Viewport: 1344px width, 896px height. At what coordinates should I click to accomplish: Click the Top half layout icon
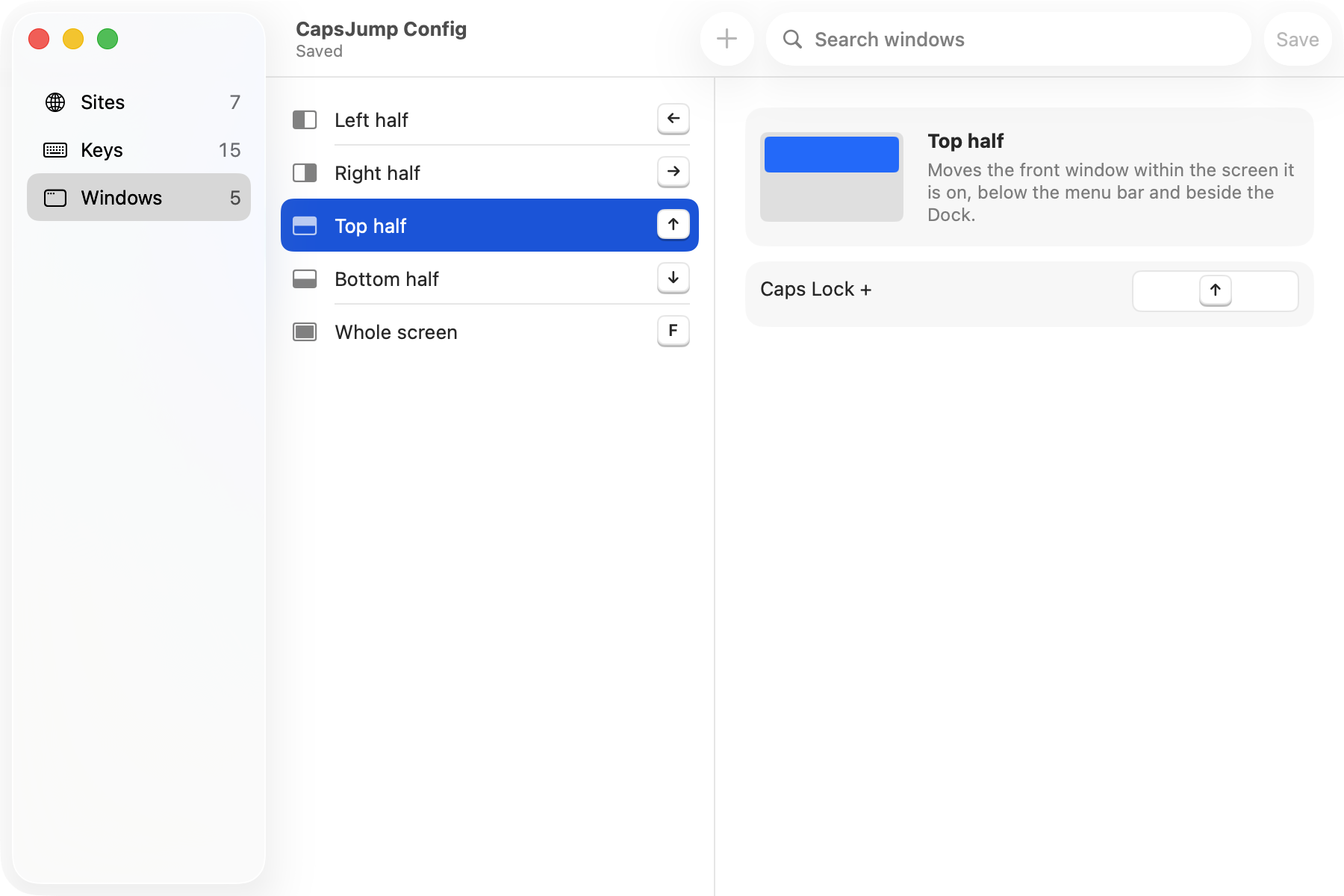click(x=305, y=225)
